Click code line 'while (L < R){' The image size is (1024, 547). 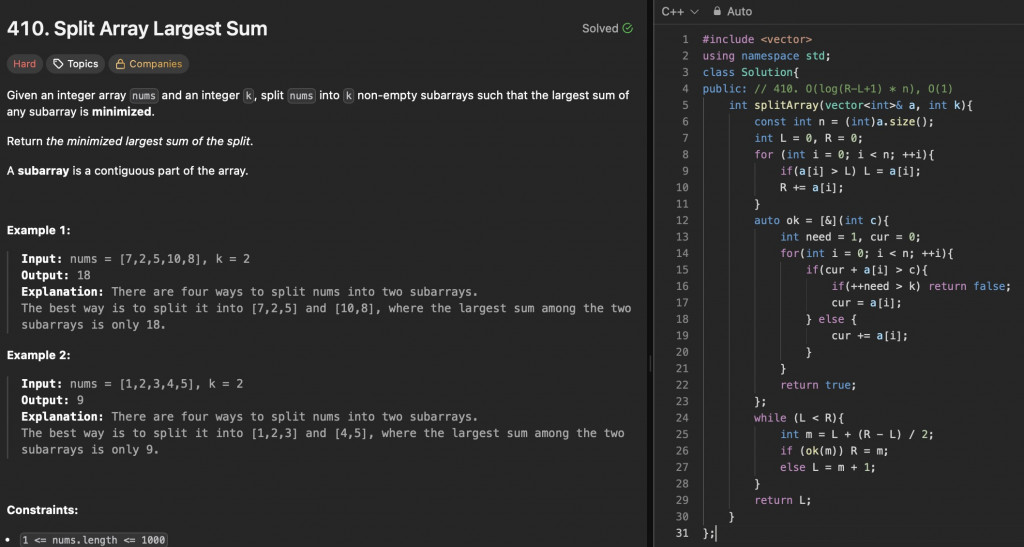(x=799, y=418)
